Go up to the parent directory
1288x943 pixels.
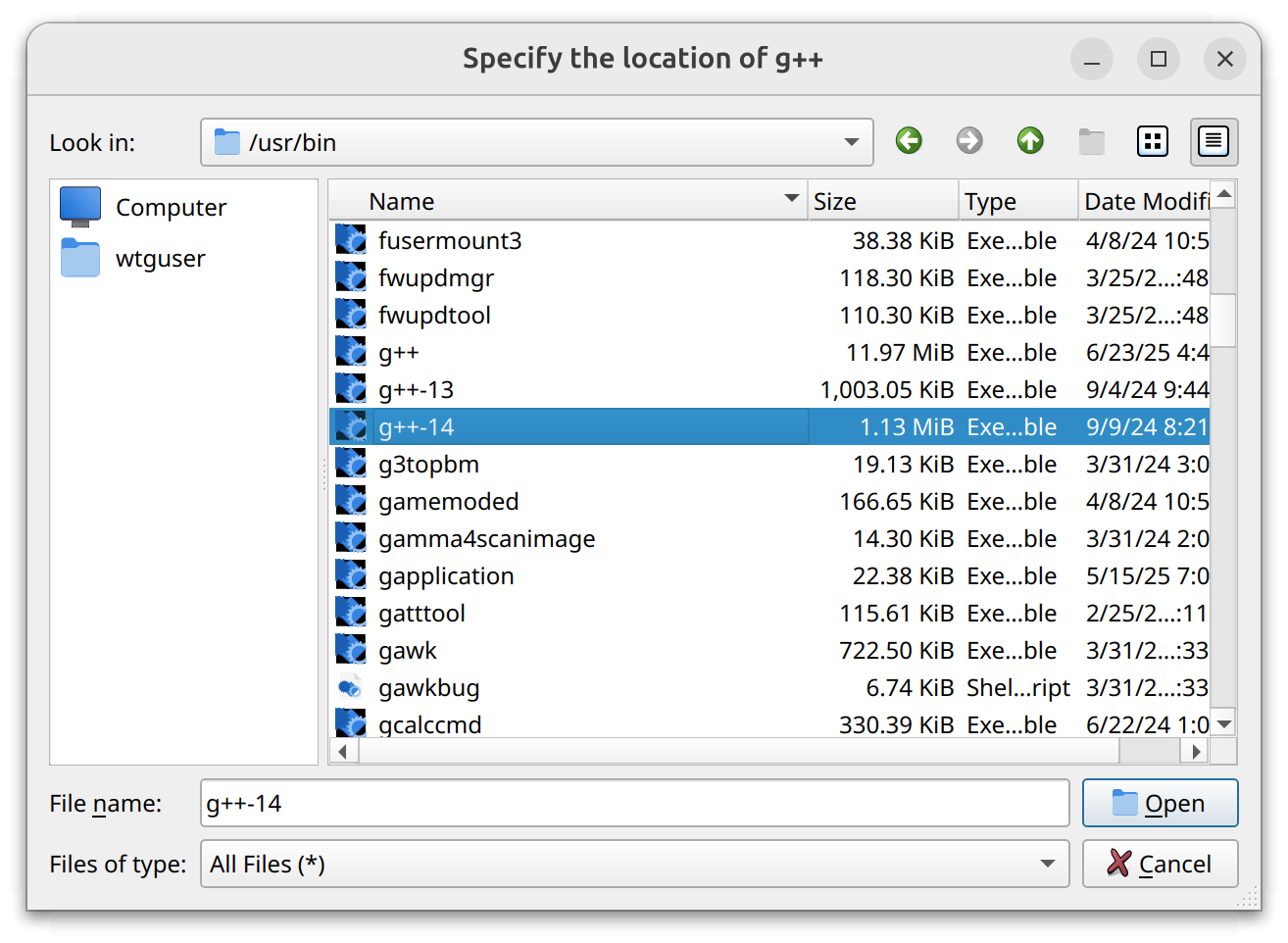(x=1030, y=141)
